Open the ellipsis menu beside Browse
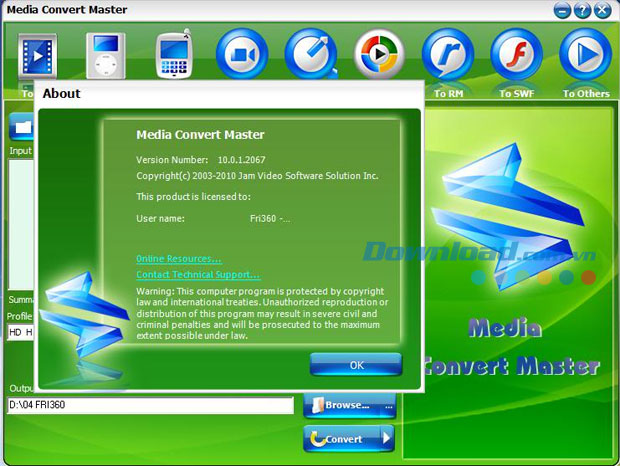This screenshot has height=466, width=620. tap(389, 406)
